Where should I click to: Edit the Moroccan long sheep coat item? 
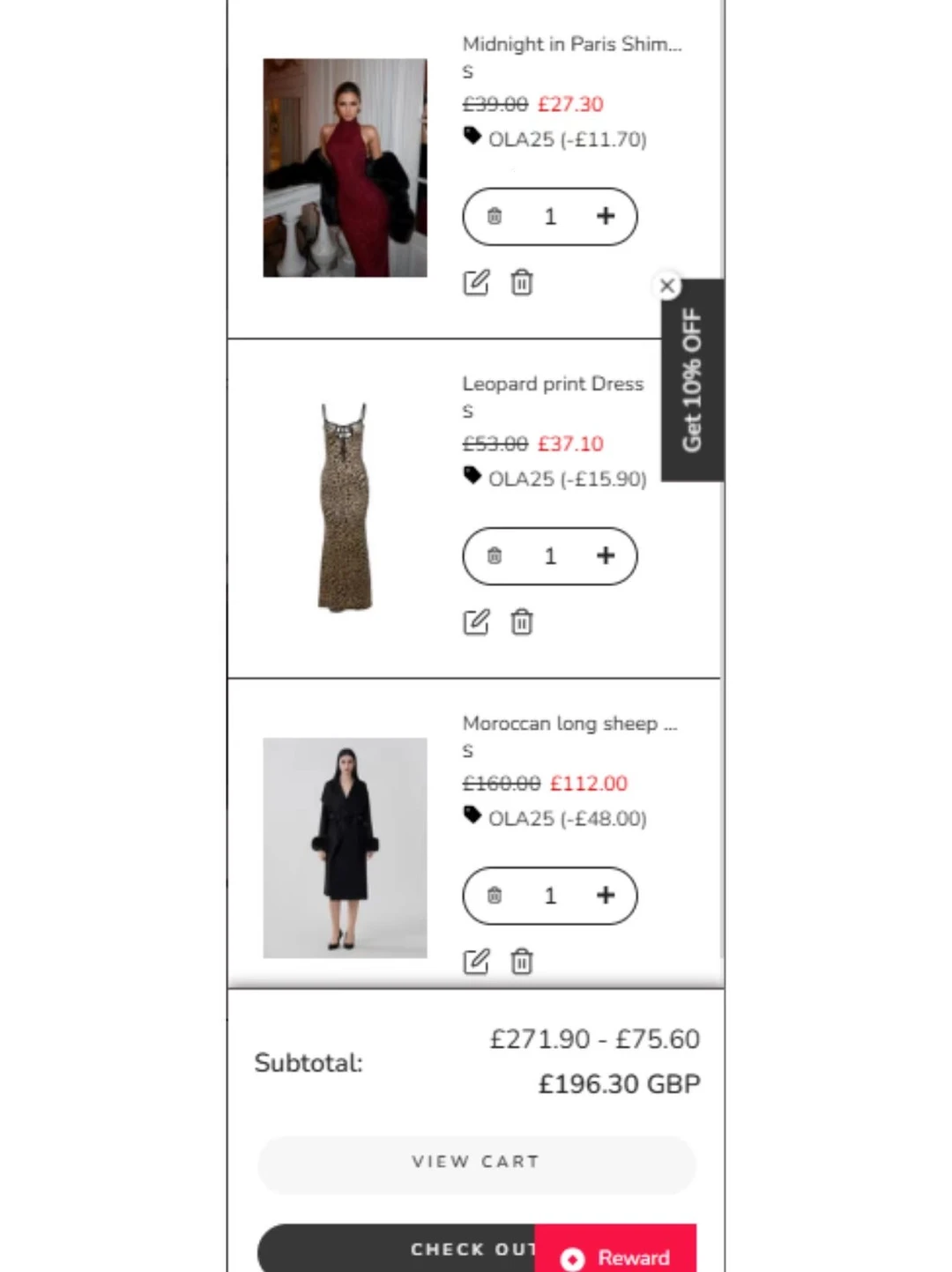click(x=476, y=962)
